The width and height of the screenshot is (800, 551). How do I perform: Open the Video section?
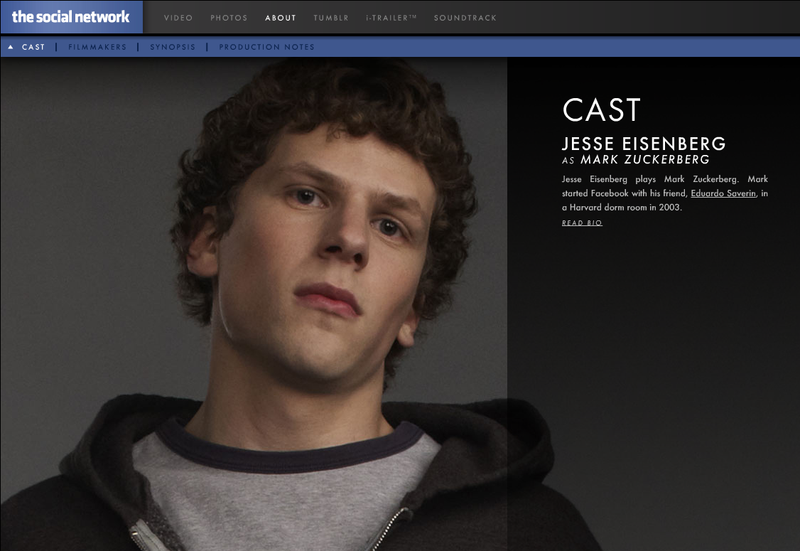coord(178,18)
